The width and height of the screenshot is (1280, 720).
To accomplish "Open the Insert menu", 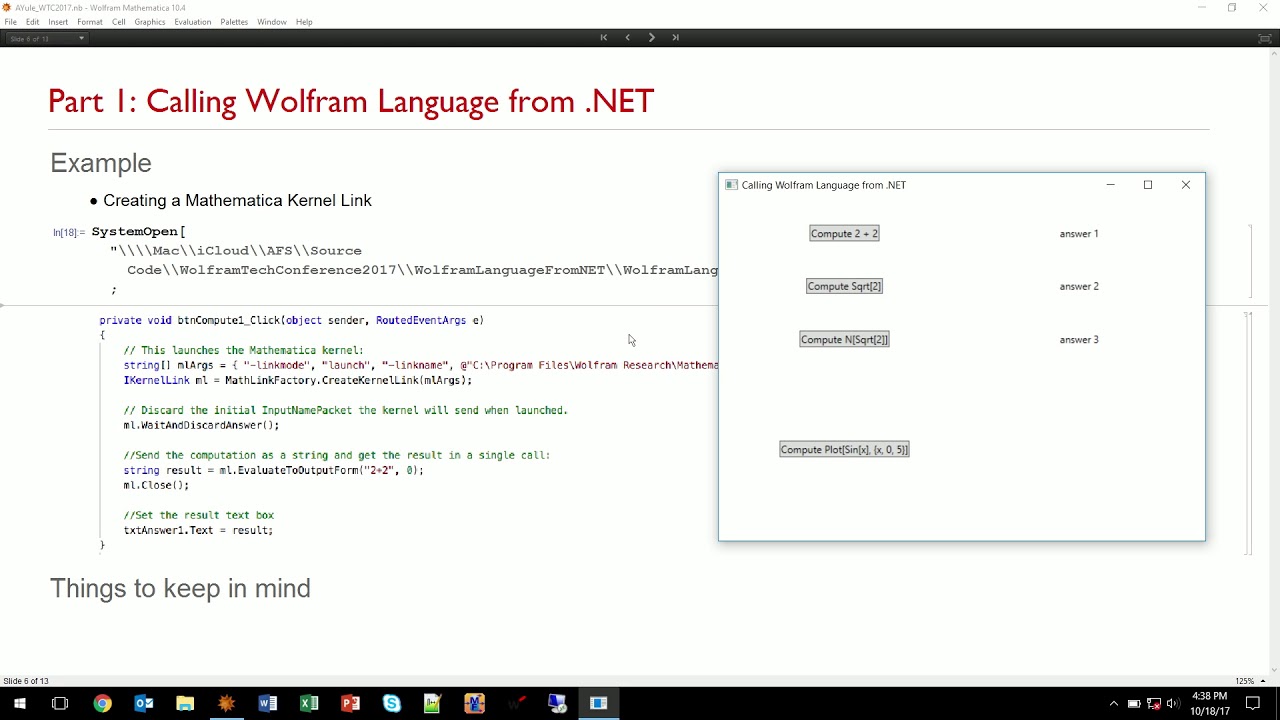I will [58, 22].
